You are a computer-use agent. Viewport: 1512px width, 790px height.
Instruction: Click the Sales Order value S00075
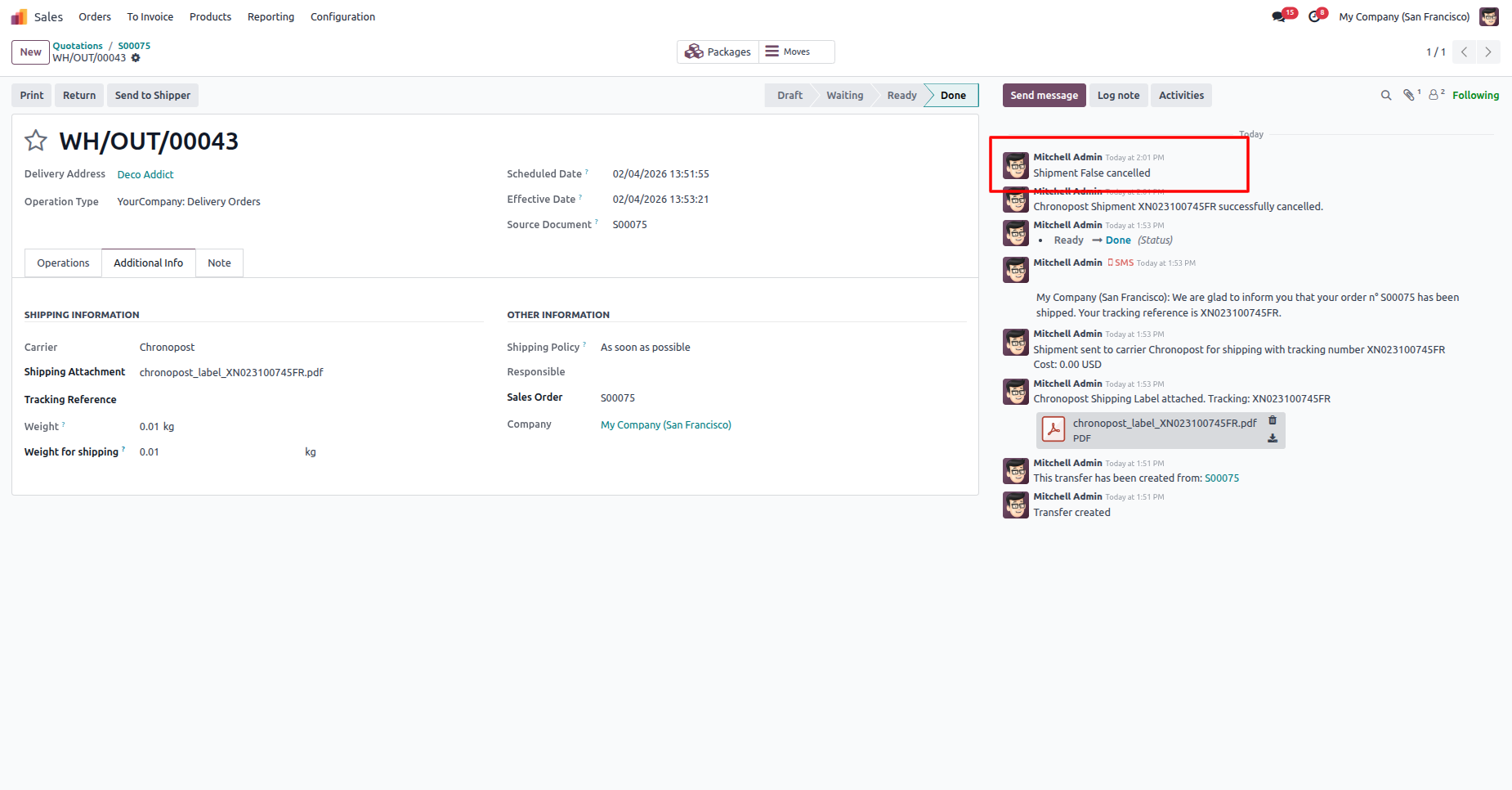pyautogui.click(x=618, y=398)
